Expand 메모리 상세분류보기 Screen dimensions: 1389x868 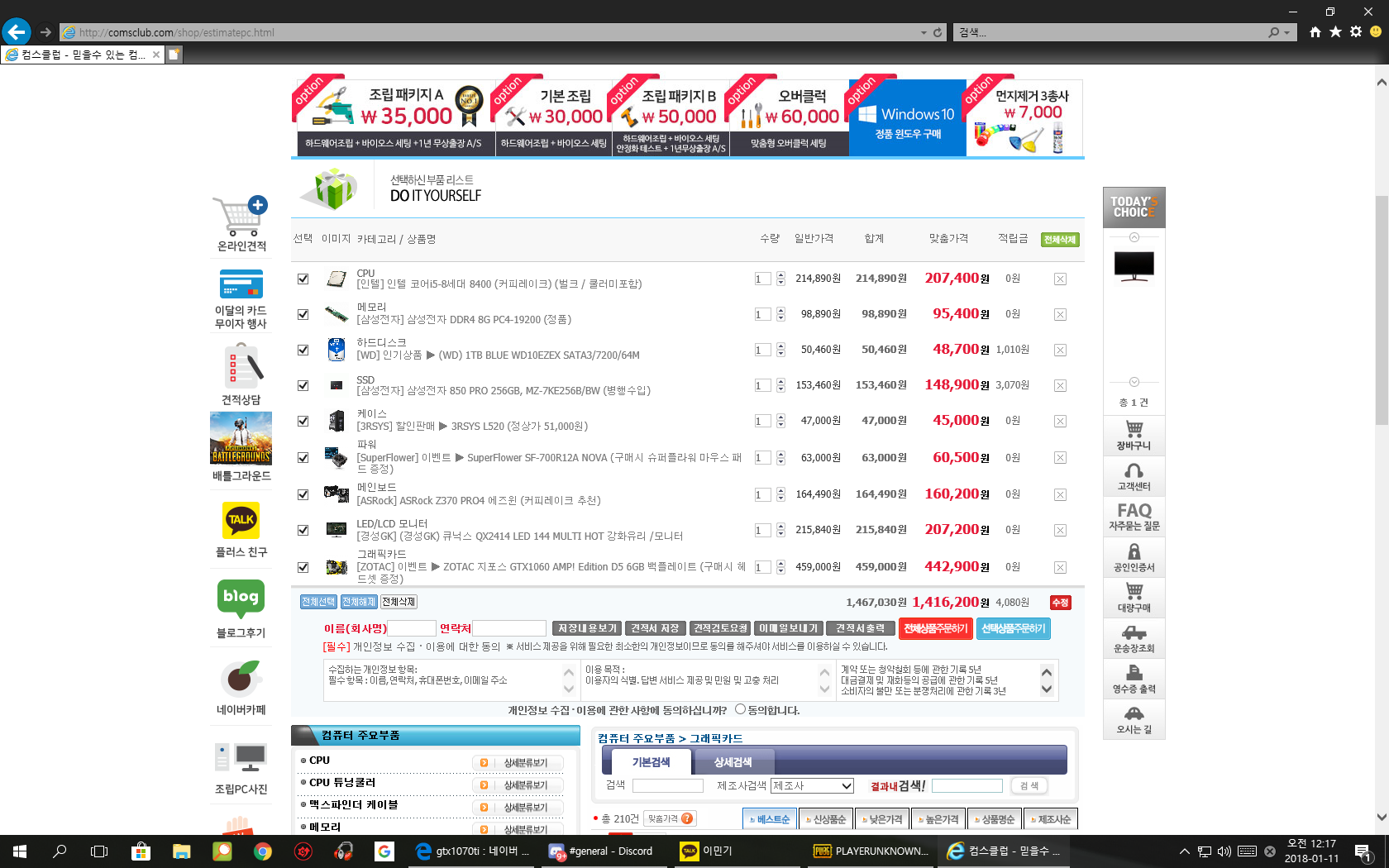[518, 829]
